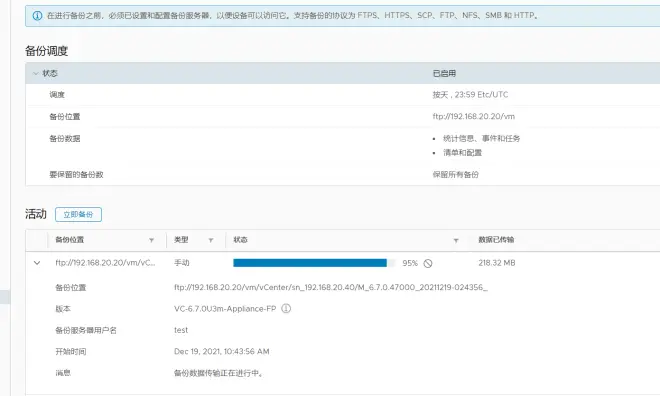The width and height of the screenshot is (660, 396).
Task: Click the start time Dec 19, 2021, 10:43:56 AM
Action: [221, 351]
